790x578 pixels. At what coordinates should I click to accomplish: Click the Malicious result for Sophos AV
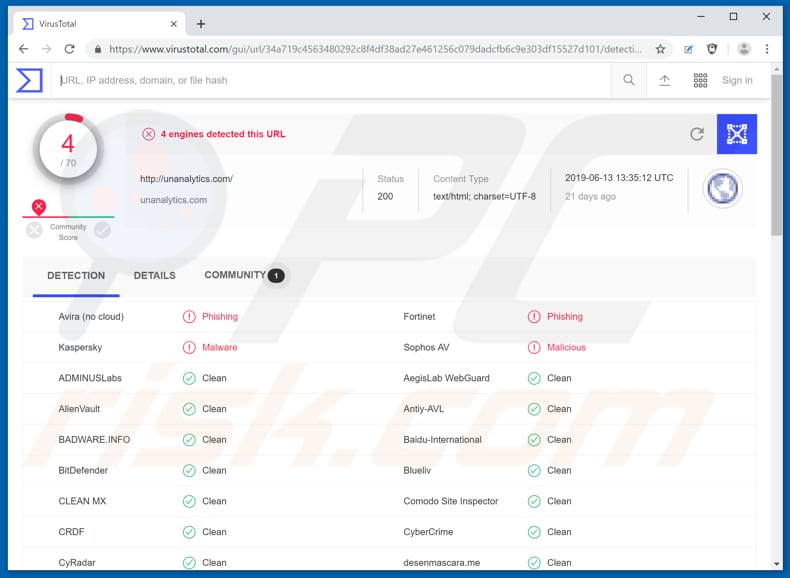566,347
